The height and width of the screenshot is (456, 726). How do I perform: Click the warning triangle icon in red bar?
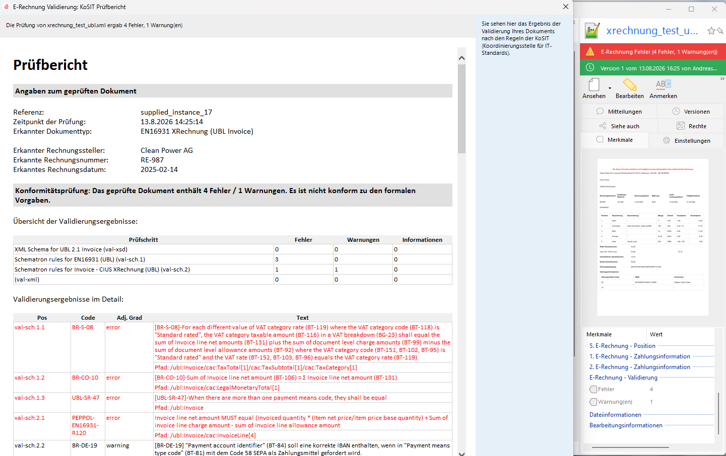click(x=590, y=51)
